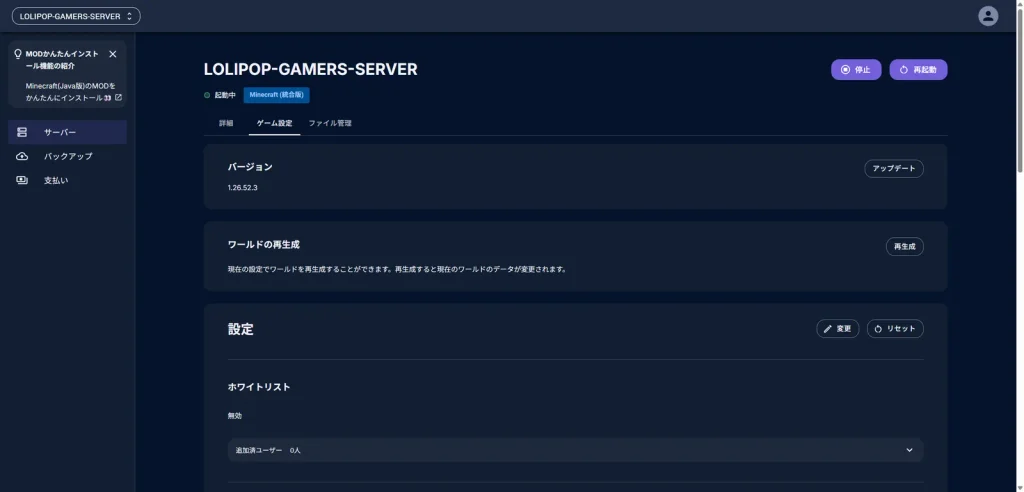Image resolution: width=1024 pixels, height=492 pixels.
Task: Switch to the ゲーム設定 tab
Action: pos(274,123)
